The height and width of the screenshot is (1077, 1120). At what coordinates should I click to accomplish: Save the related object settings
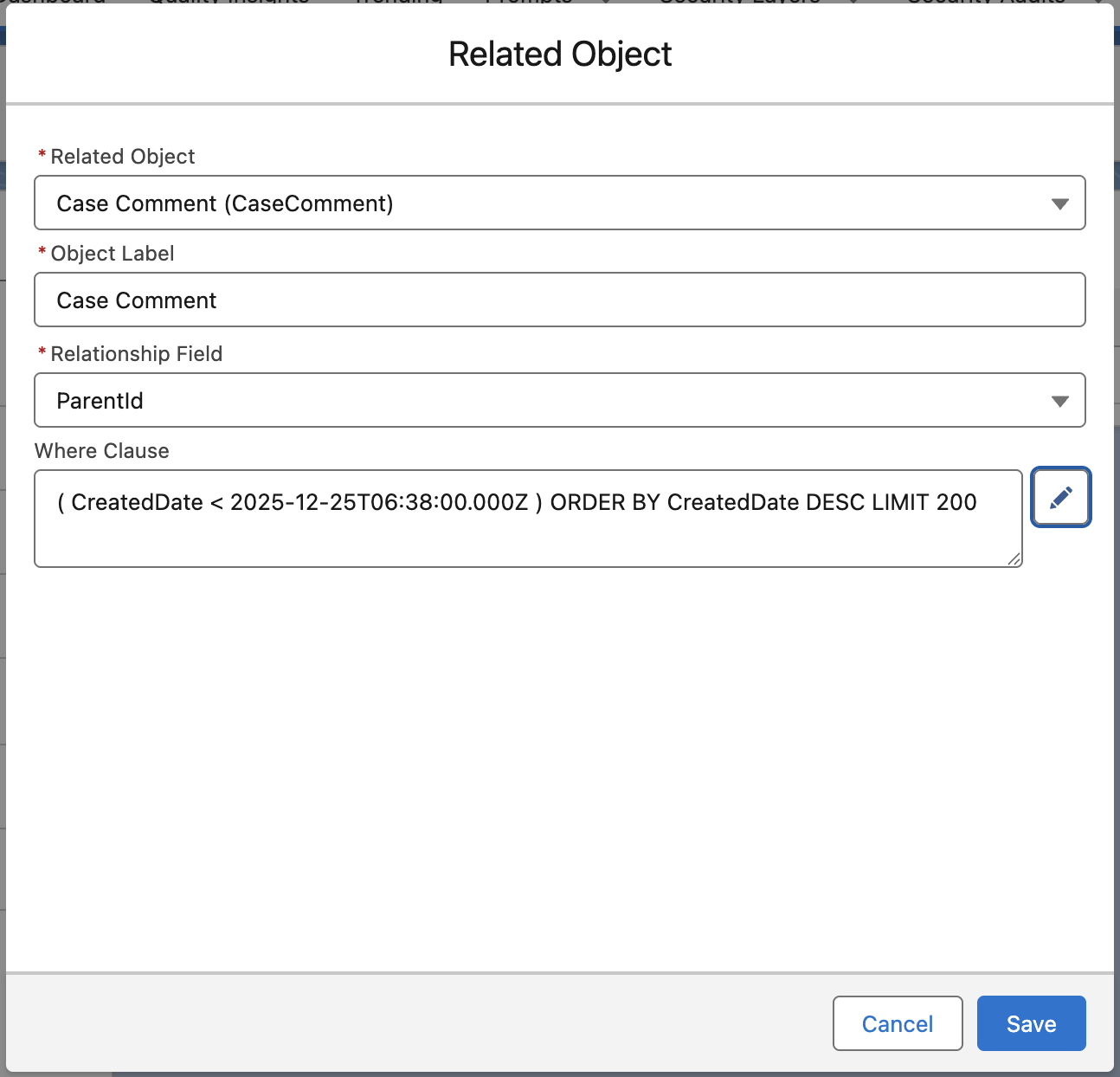point(1031,1023)
